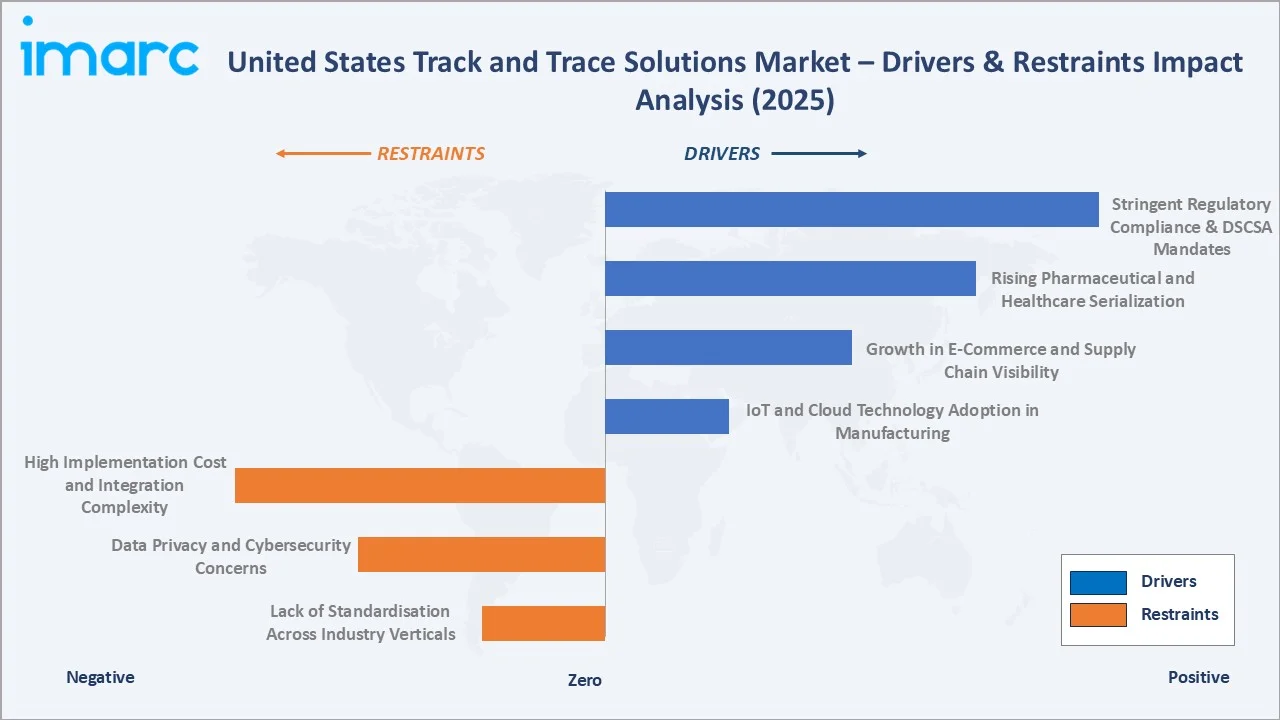This screenshot has height=720, width=1280.
Task: Click the IoT and Cloud Technology bar
Action: click(x=667, y=416)
